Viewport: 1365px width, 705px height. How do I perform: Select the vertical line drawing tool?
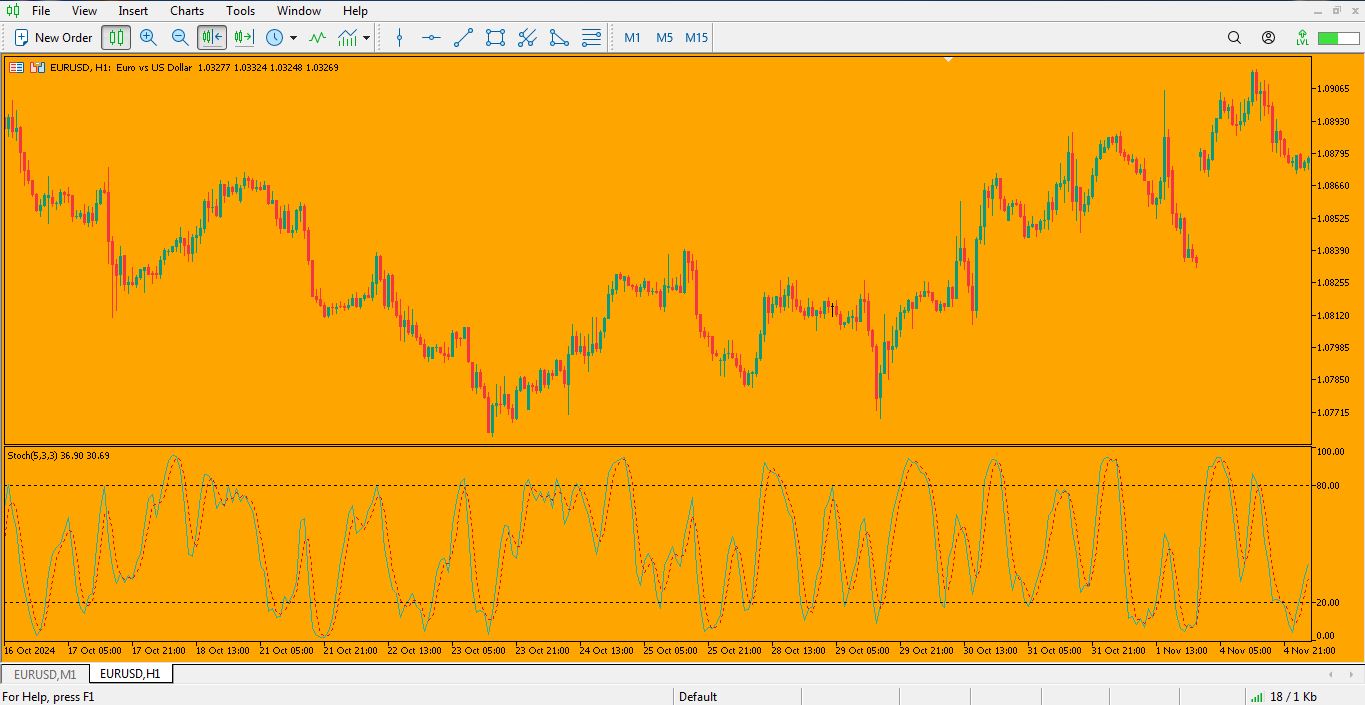pyautogui.click(x=399, y=37)
